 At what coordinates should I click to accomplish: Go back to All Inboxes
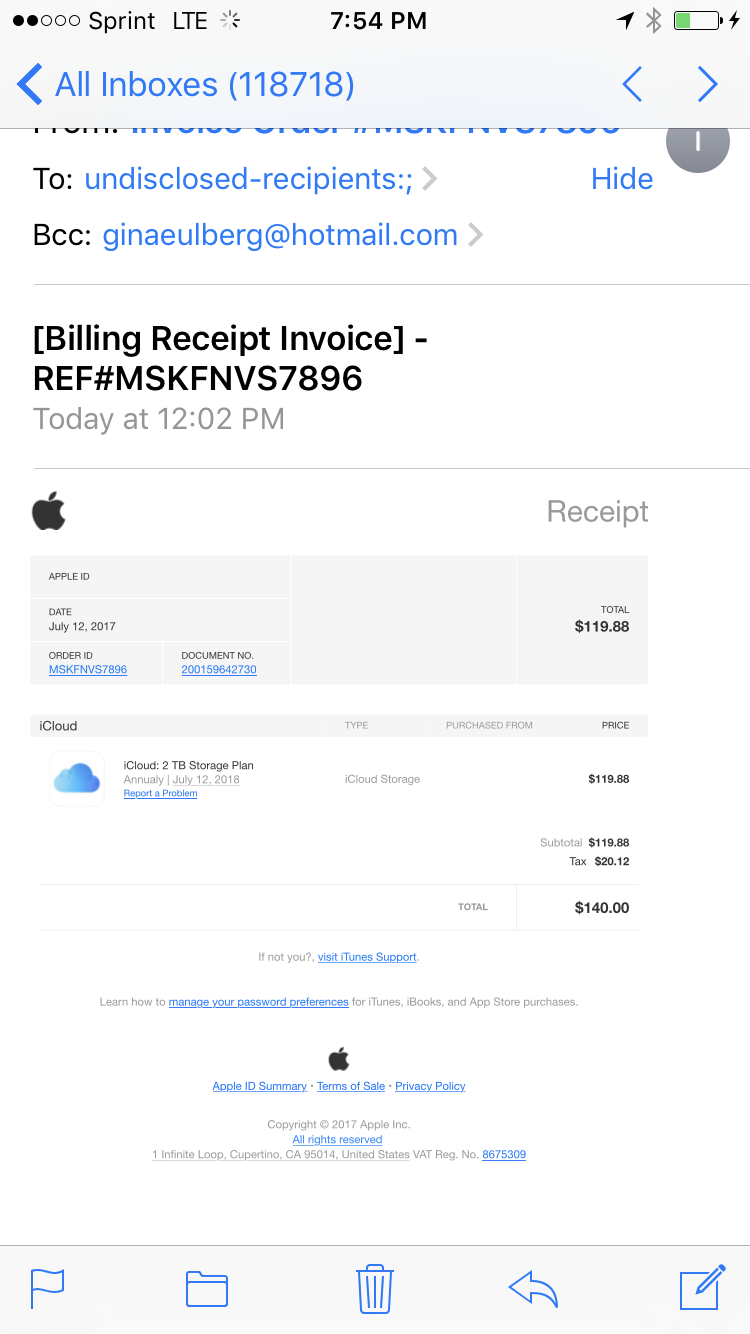186,85
